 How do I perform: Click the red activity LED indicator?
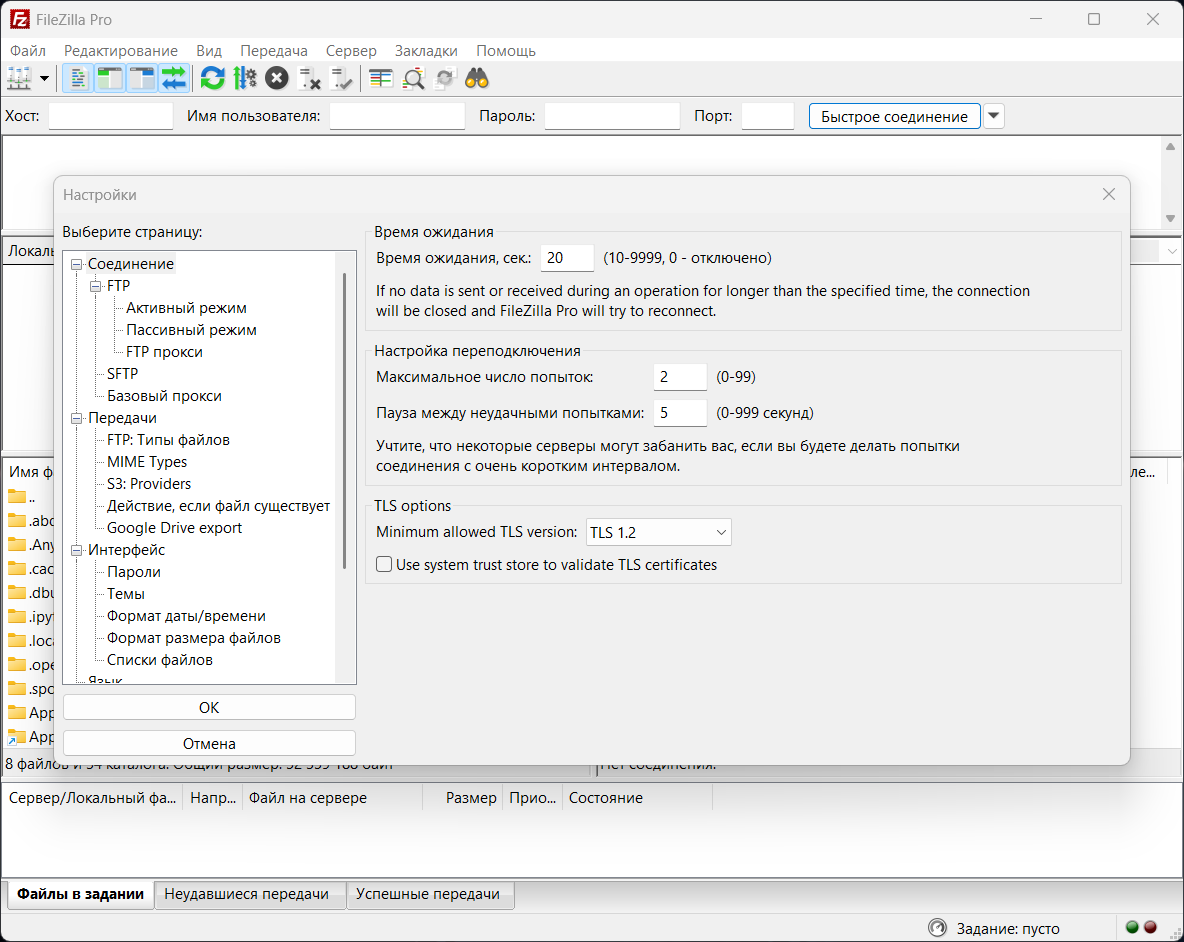[x=1151, y=927]
